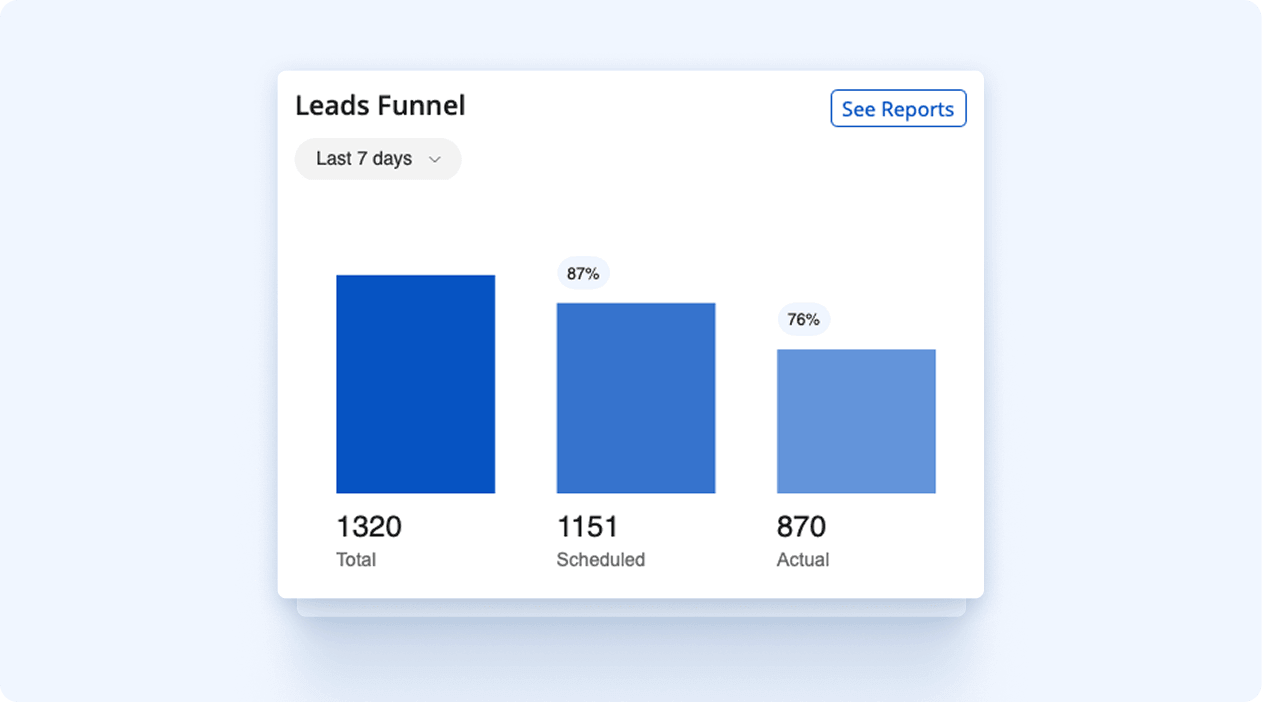Click the 870 actual count

(x=801, y=527)
